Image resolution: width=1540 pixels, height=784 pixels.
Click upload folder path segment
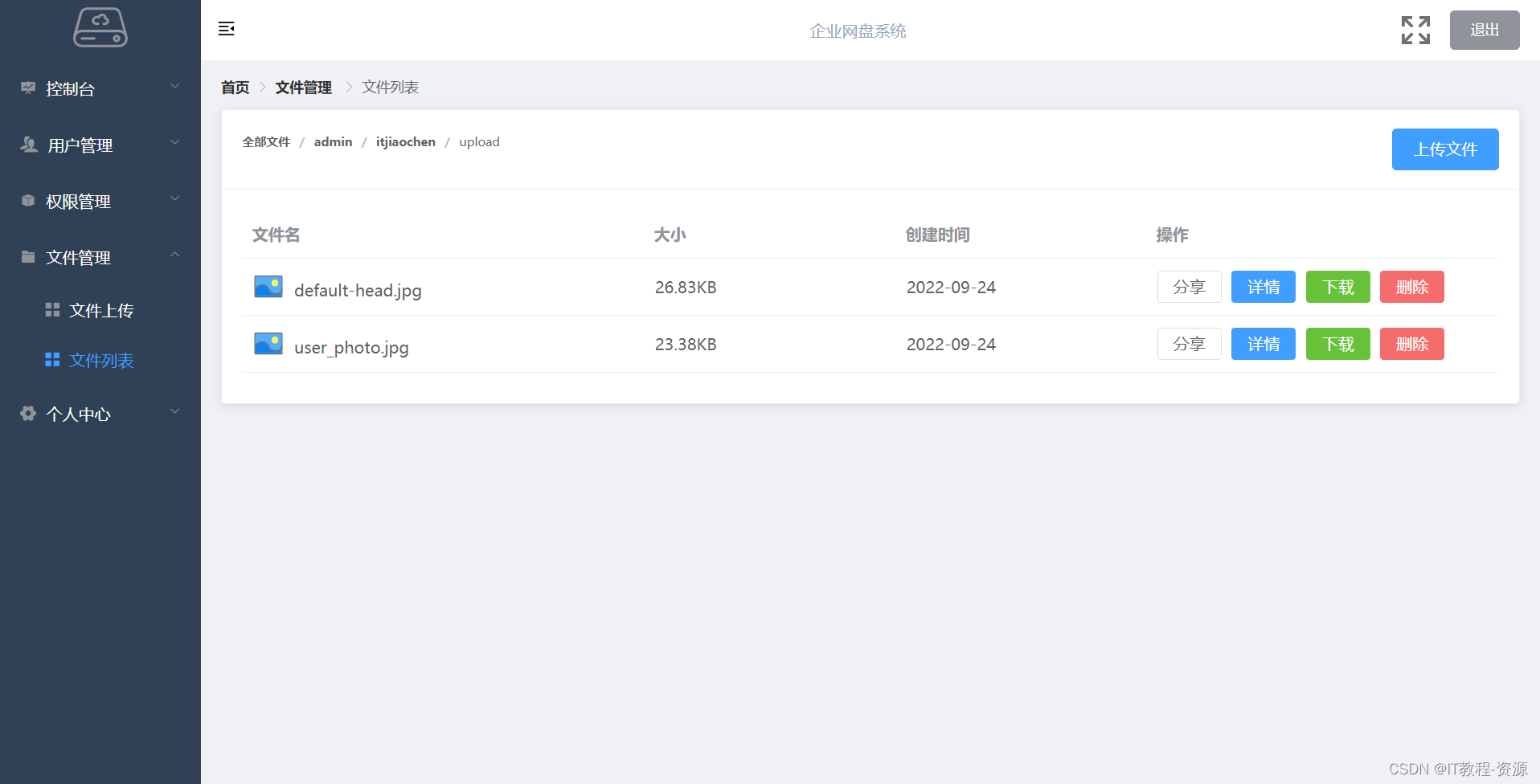[480, 142]
